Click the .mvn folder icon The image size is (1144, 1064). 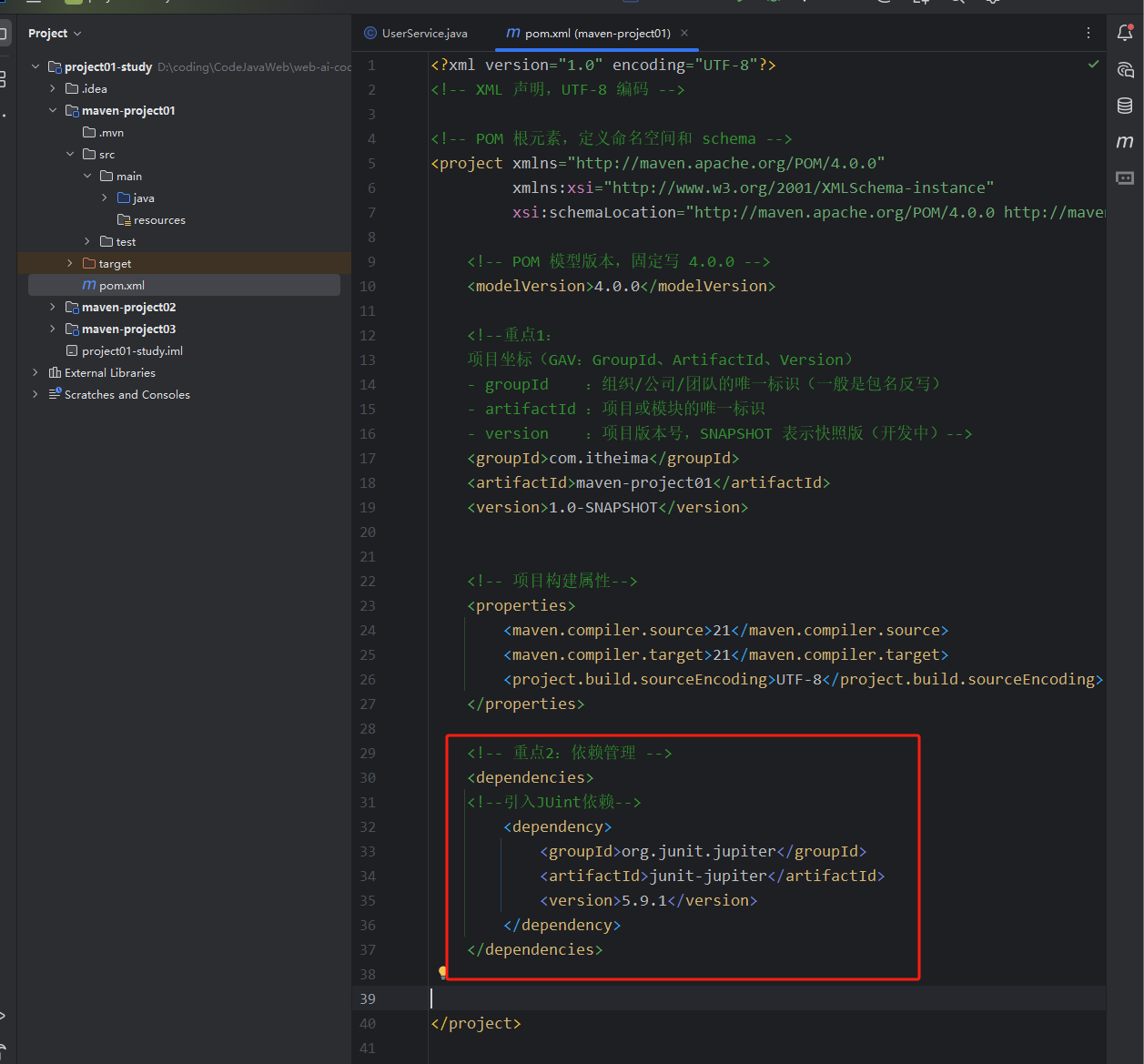pyautogui.click(x=89, y=132)
